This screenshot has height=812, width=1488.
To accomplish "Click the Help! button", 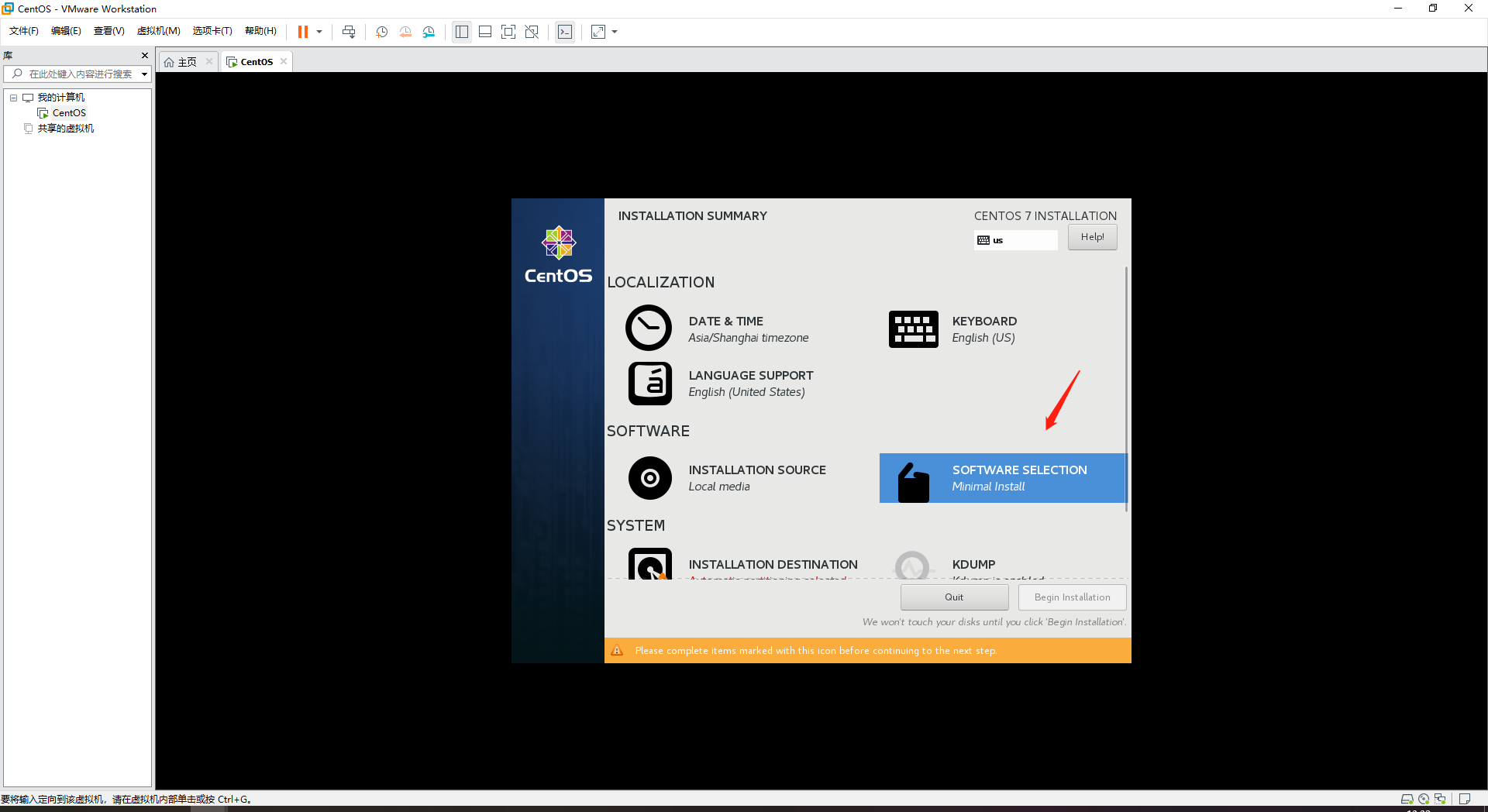I will tap(1092, 237).
